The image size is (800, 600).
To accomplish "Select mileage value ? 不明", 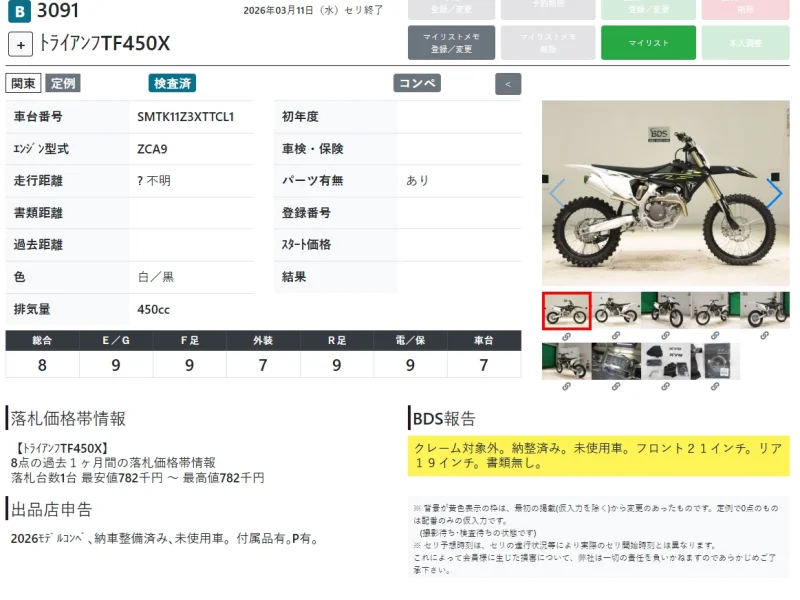I will [154, 181].
